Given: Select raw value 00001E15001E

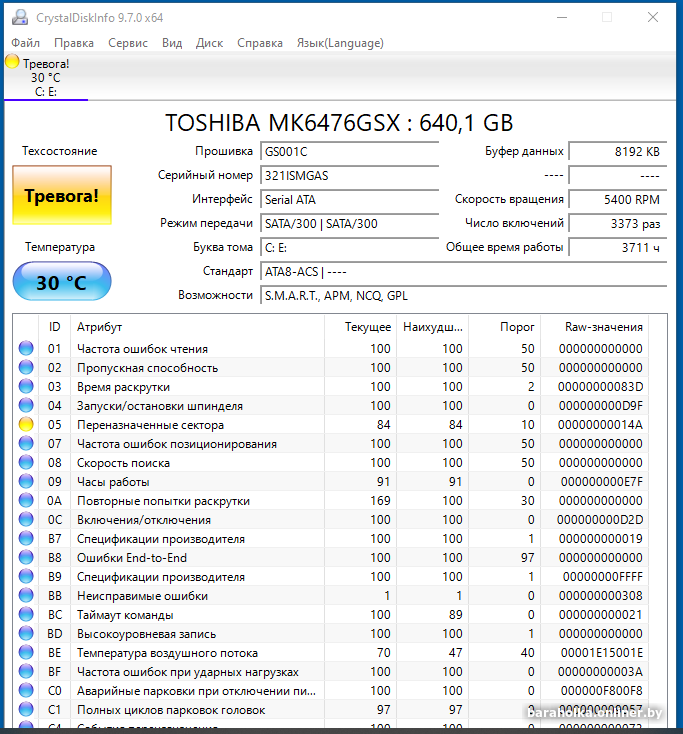Looking at the screenshot, I should pos(602,653).
